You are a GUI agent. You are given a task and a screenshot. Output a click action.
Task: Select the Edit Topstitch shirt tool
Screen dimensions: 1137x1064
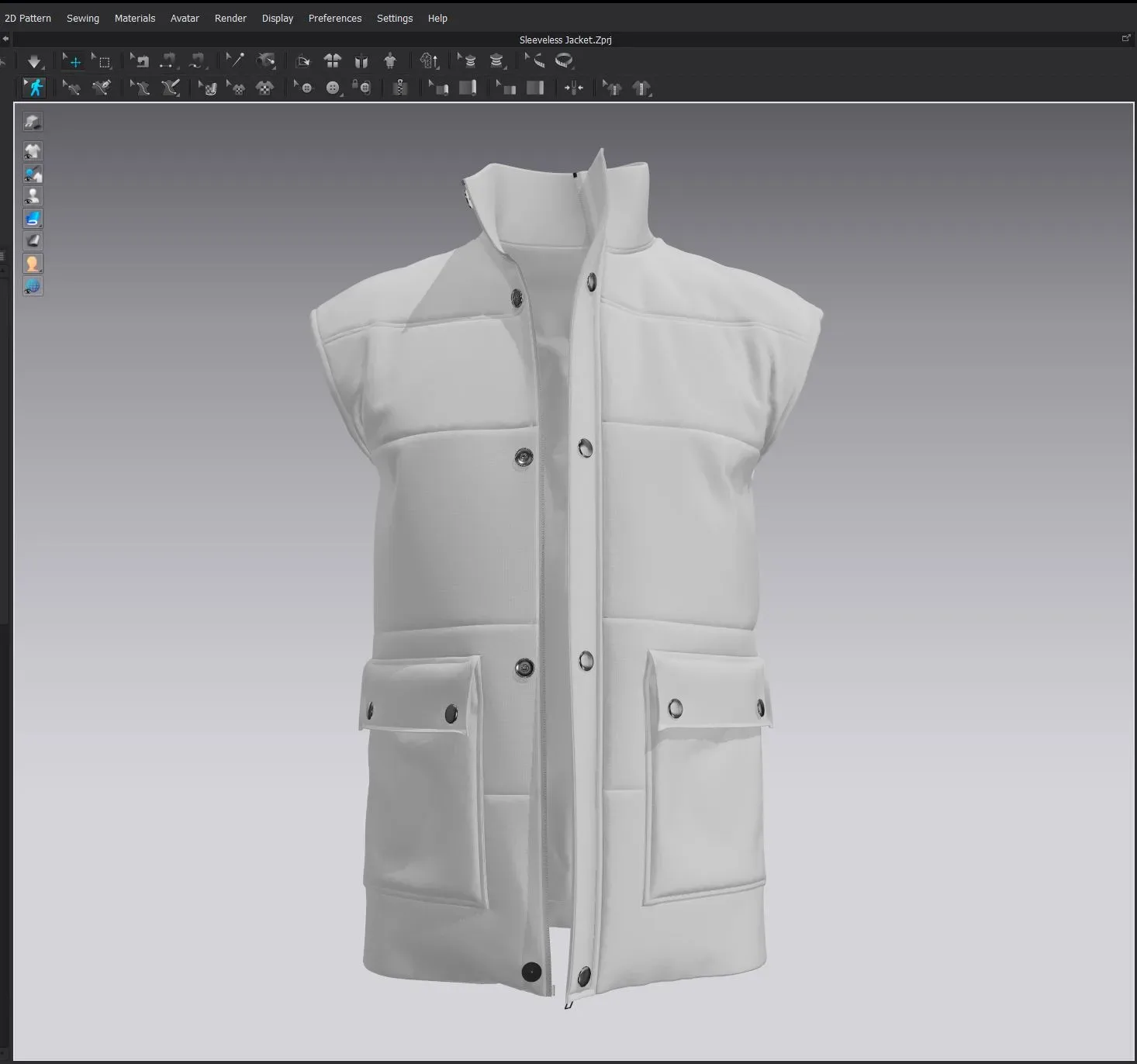point(613,88)
